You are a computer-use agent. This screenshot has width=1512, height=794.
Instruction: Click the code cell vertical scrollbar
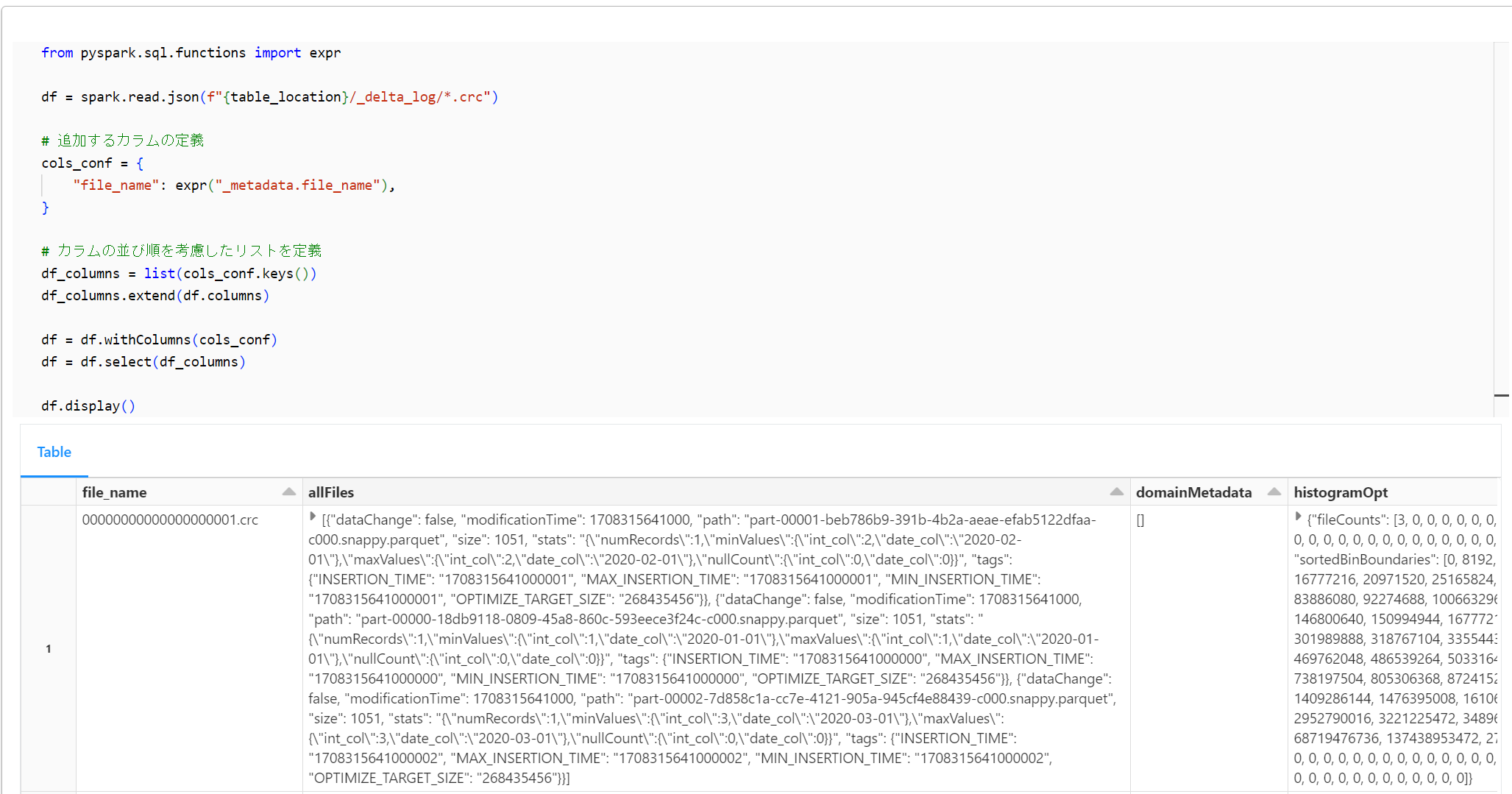tap(1501, 228)
